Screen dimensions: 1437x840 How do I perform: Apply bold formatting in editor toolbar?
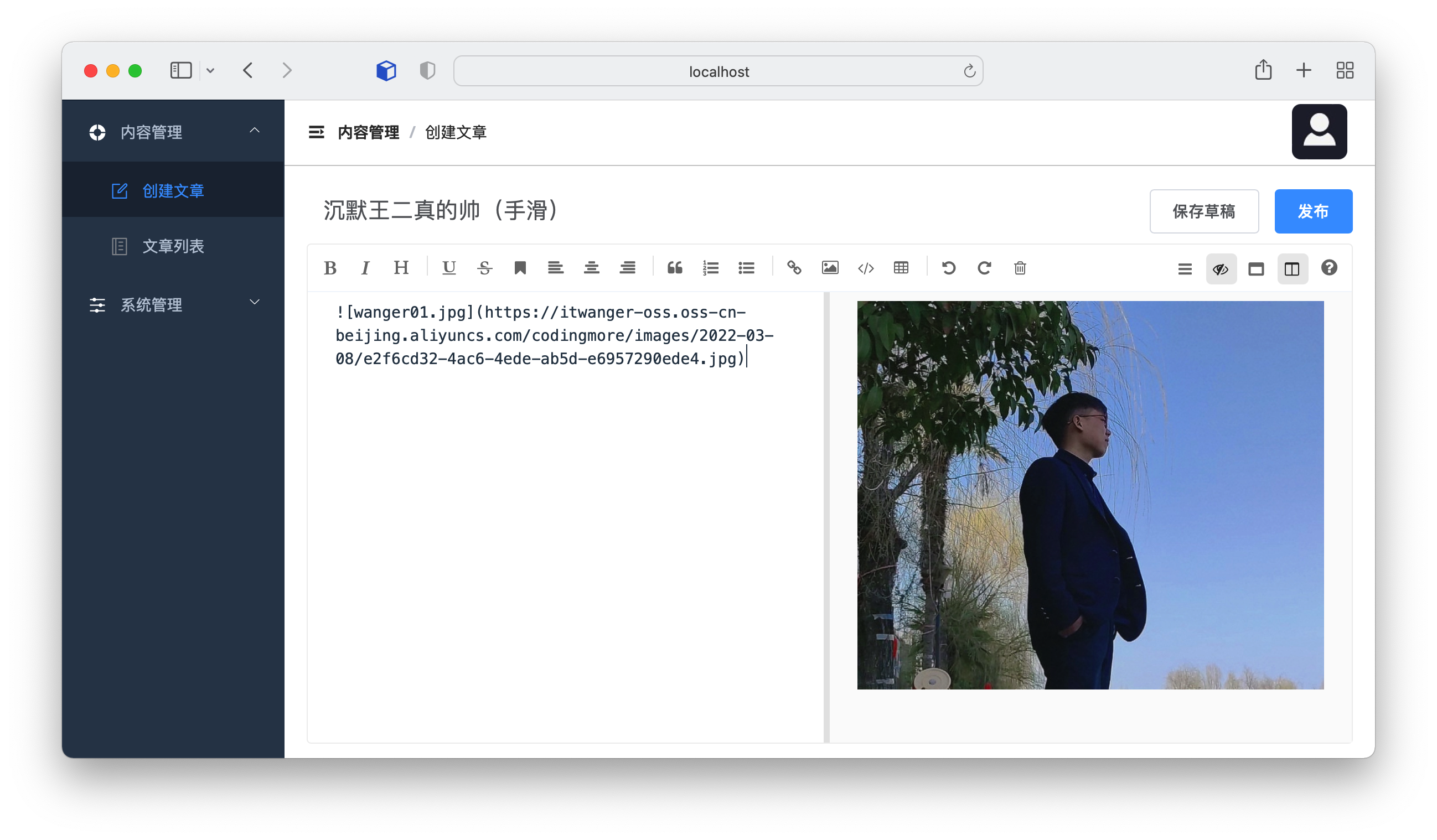pos(329,268)
